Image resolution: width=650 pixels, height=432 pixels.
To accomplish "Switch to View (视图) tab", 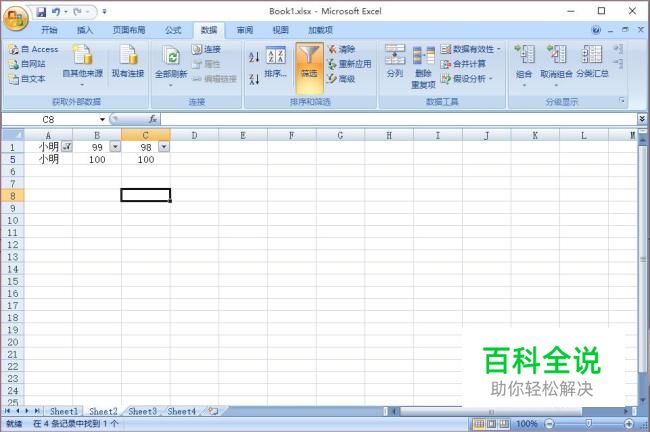I will pyautogui.click(x=281, y=30).
